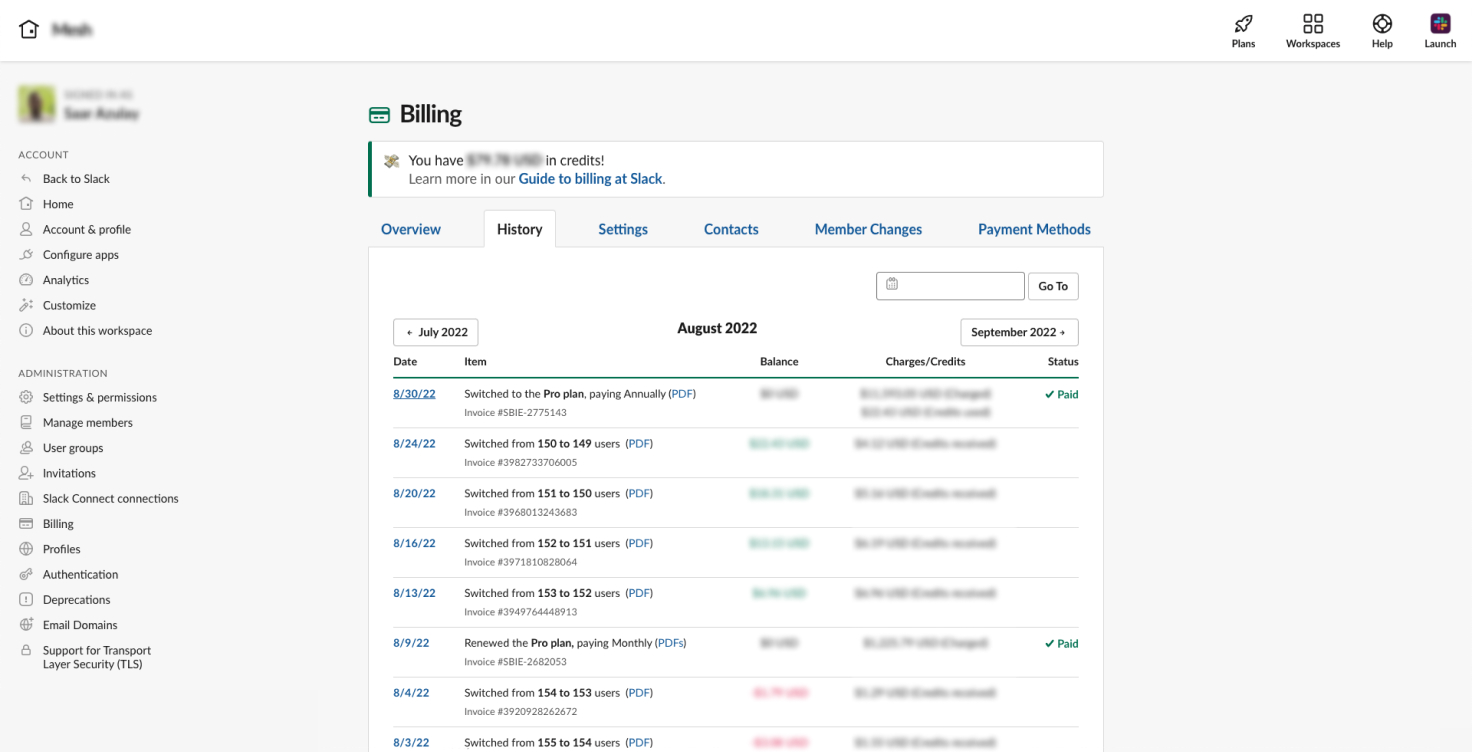Click the Authentication key icon
This screenshot has height=752, width=1472.
tap(26, 575)
